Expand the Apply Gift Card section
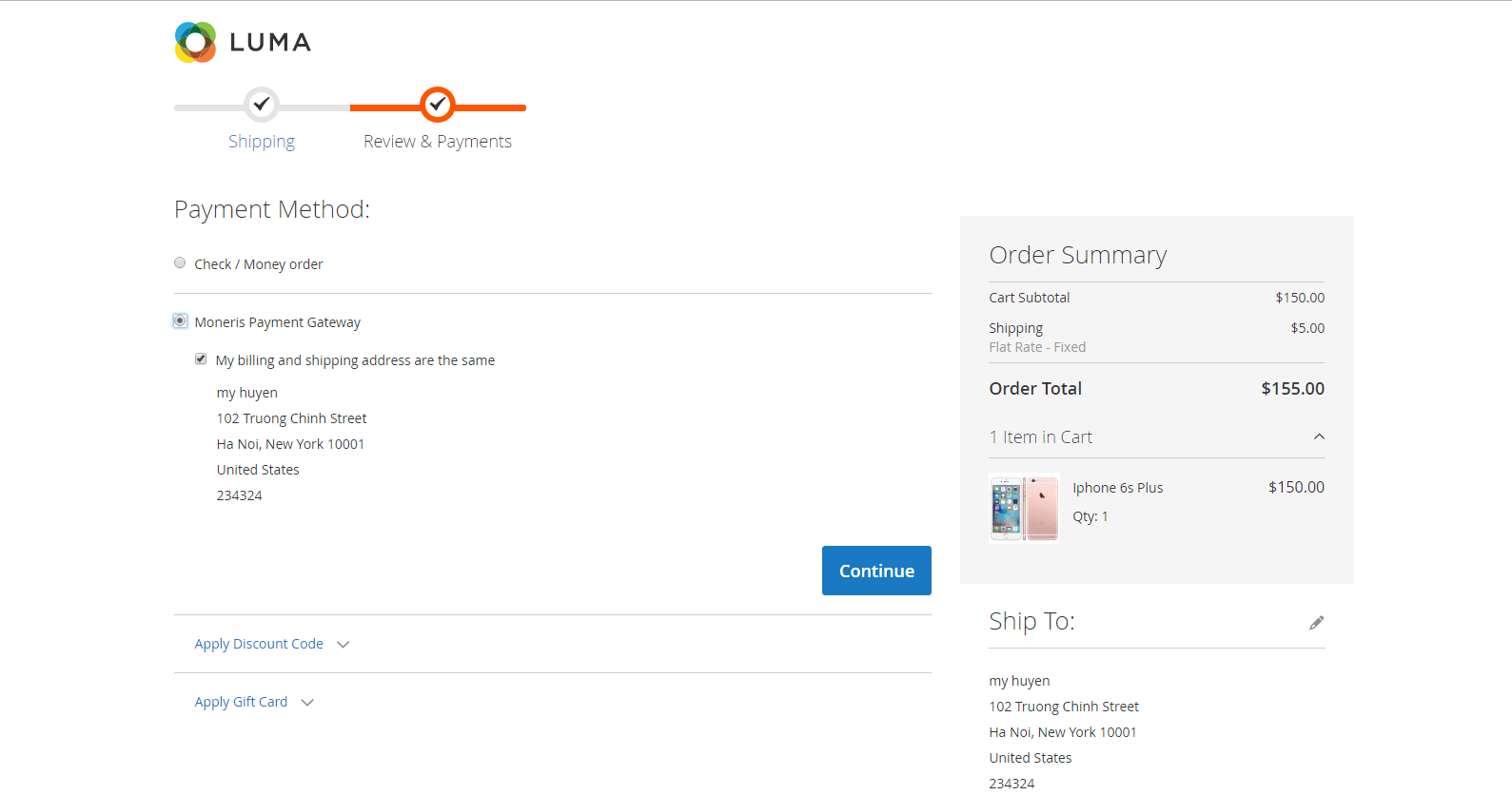Screen dimensions: 1512x795 pyautogui.click(x=307, y=703)
